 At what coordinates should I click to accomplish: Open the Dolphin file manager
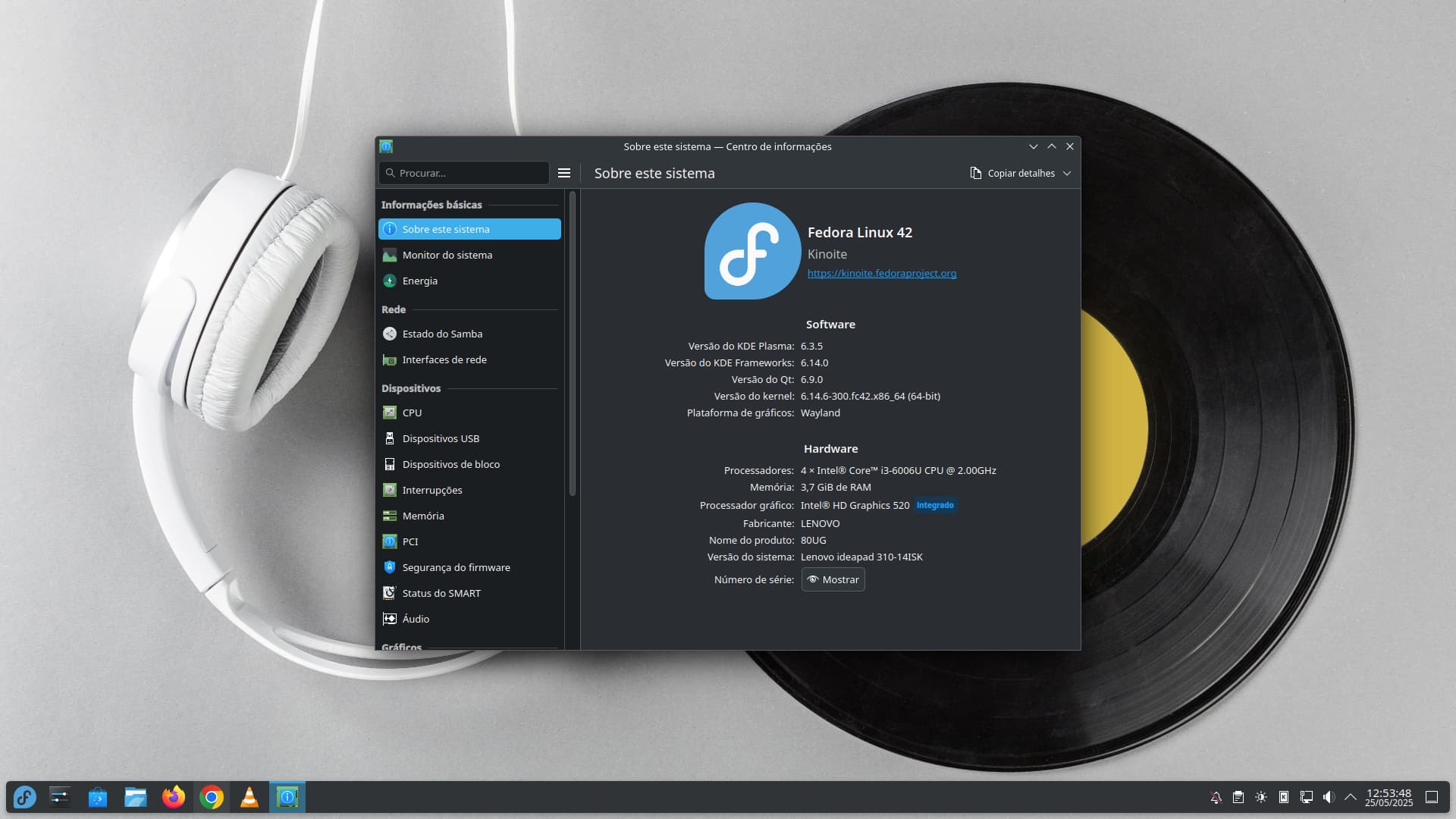(136, 797)
